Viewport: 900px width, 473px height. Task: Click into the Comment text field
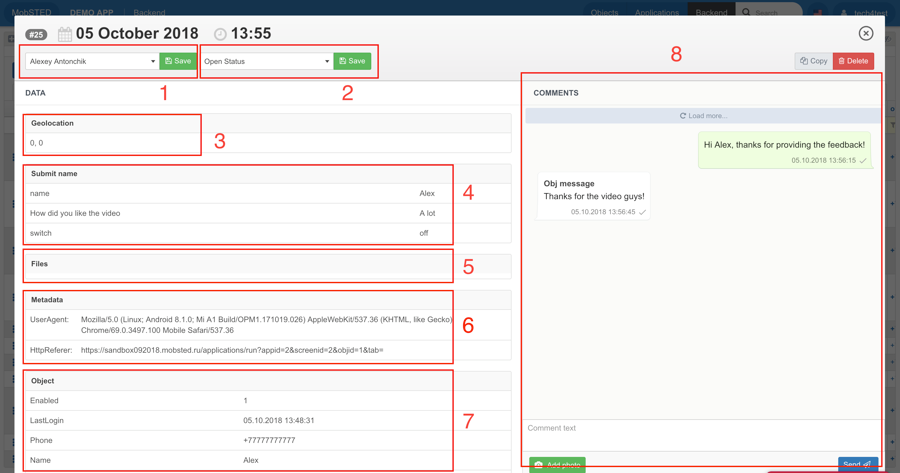(700, 429)
